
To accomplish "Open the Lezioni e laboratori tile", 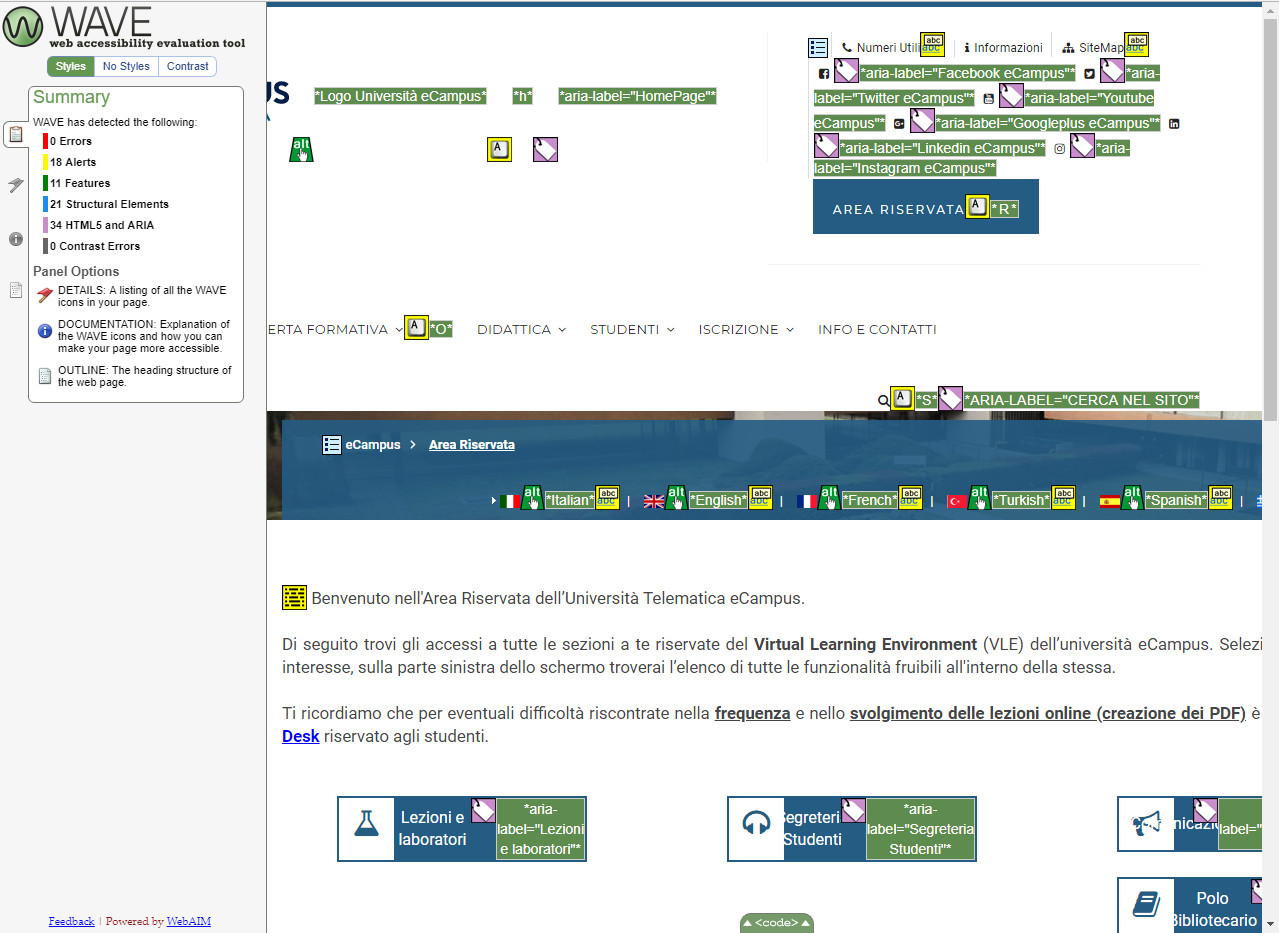I will click(461, 828).
